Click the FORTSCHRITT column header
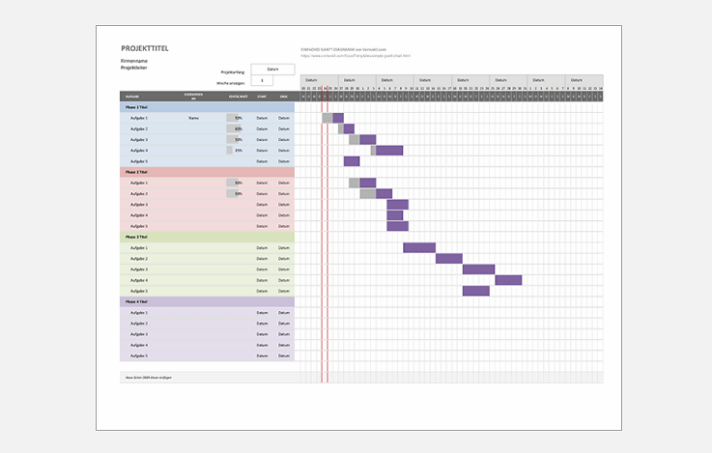This screenshot has height=453, width=712. 238,96
